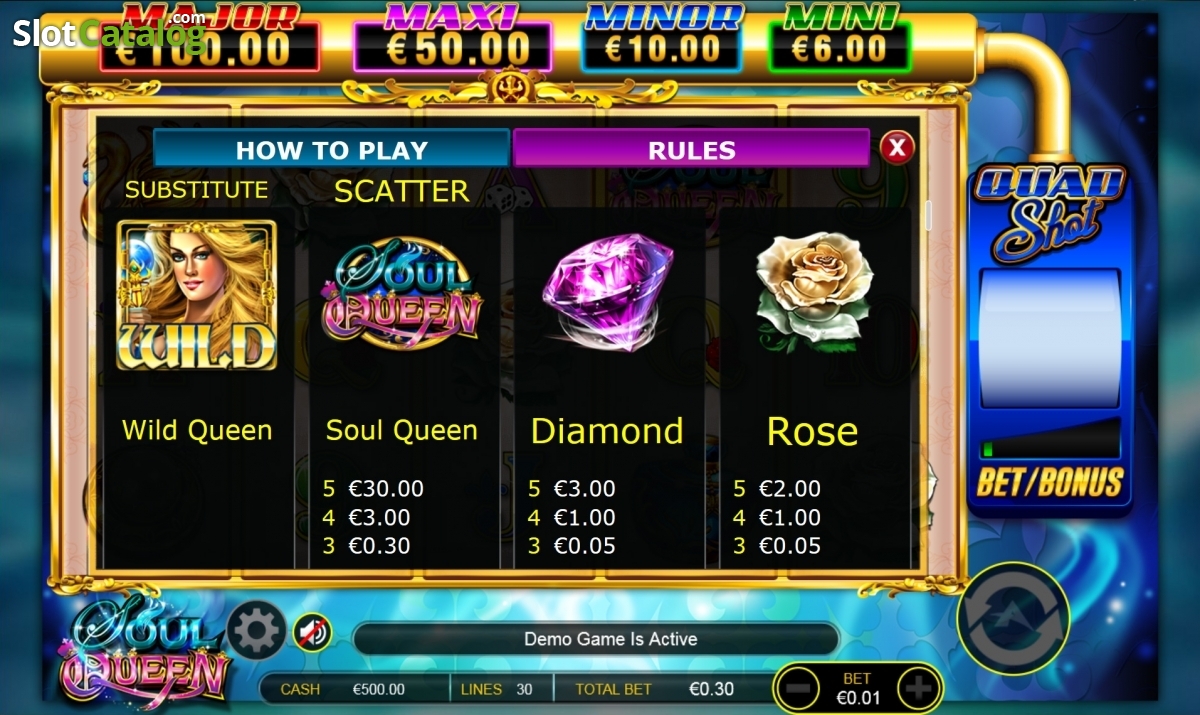This screenshot has width=1200, height=715.
Task: Click the BET/BONUS label
Action: point(1050,482)
